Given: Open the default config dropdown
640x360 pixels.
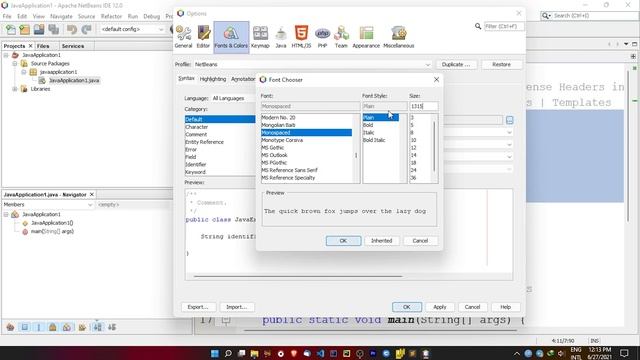Looking at the screenshot, I should point(132,29).
